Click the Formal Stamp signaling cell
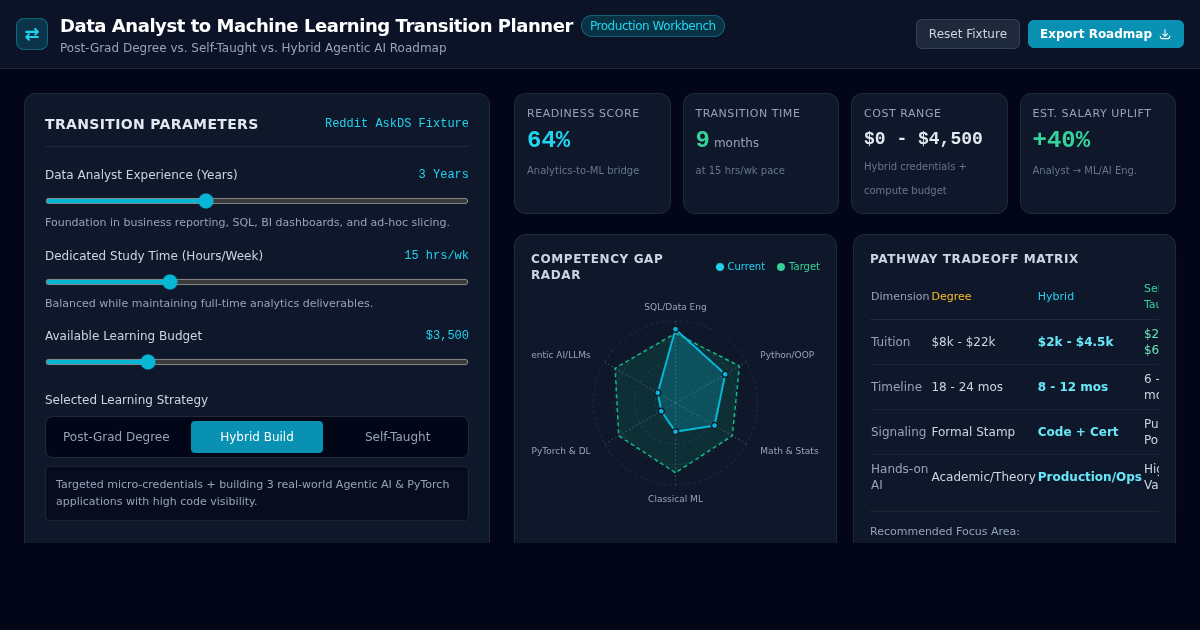The width and height of the screenshot is (1200, 630). [x=973, y=432]
